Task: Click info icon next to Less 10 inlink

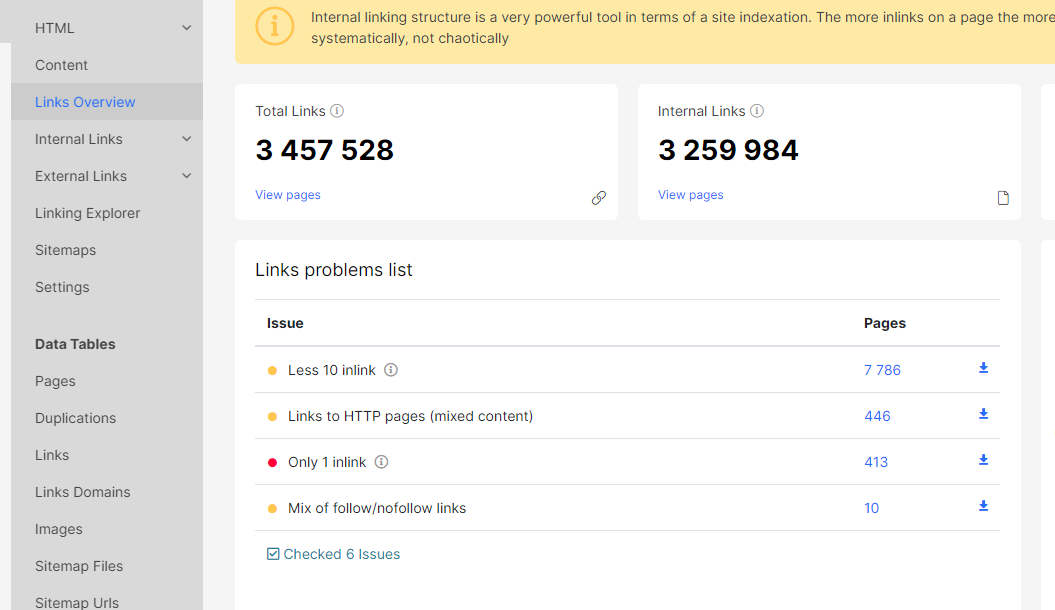Action: tap(391, 370)
